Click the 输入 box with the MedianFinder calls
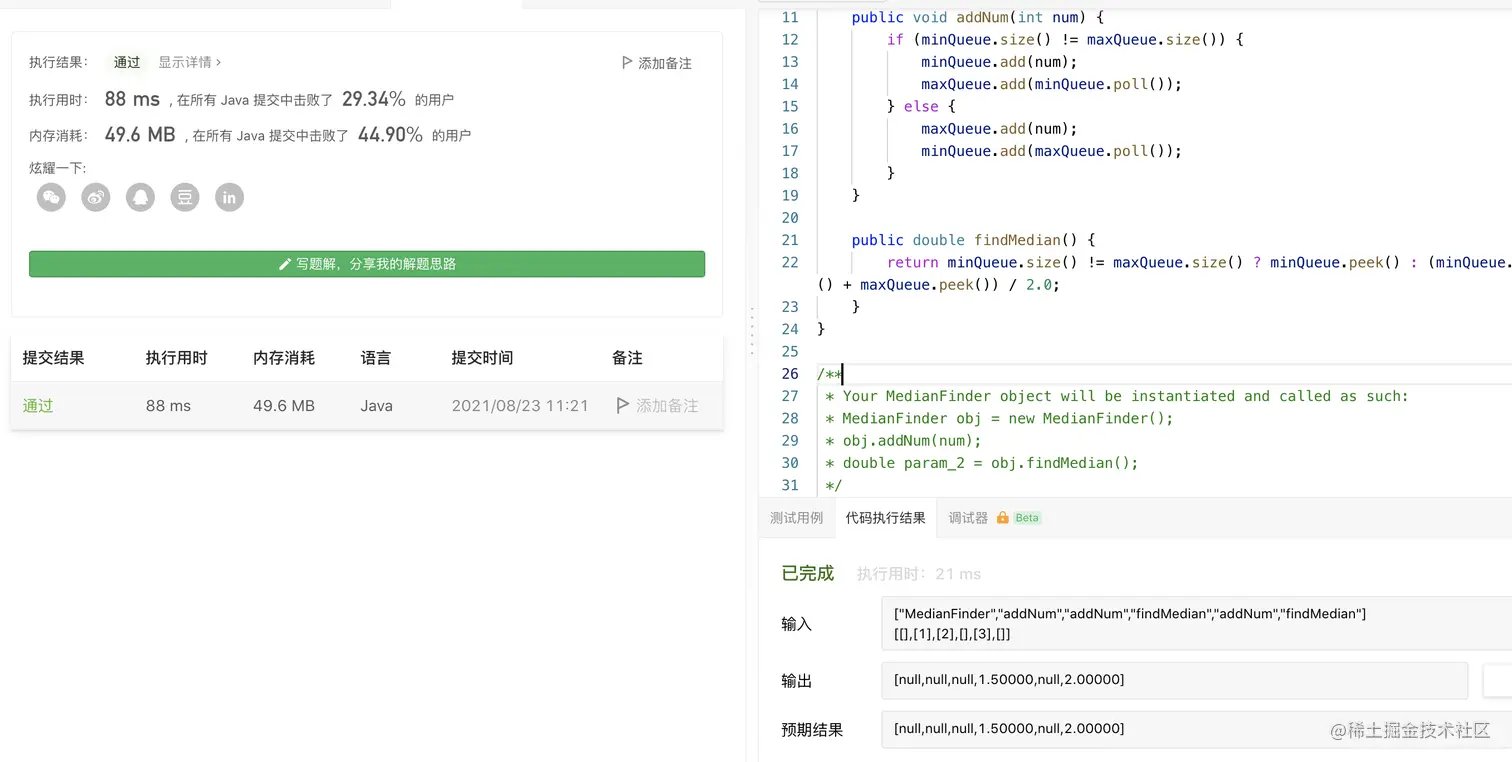Screen dimensions: 1512x762 coord(1196,624)
